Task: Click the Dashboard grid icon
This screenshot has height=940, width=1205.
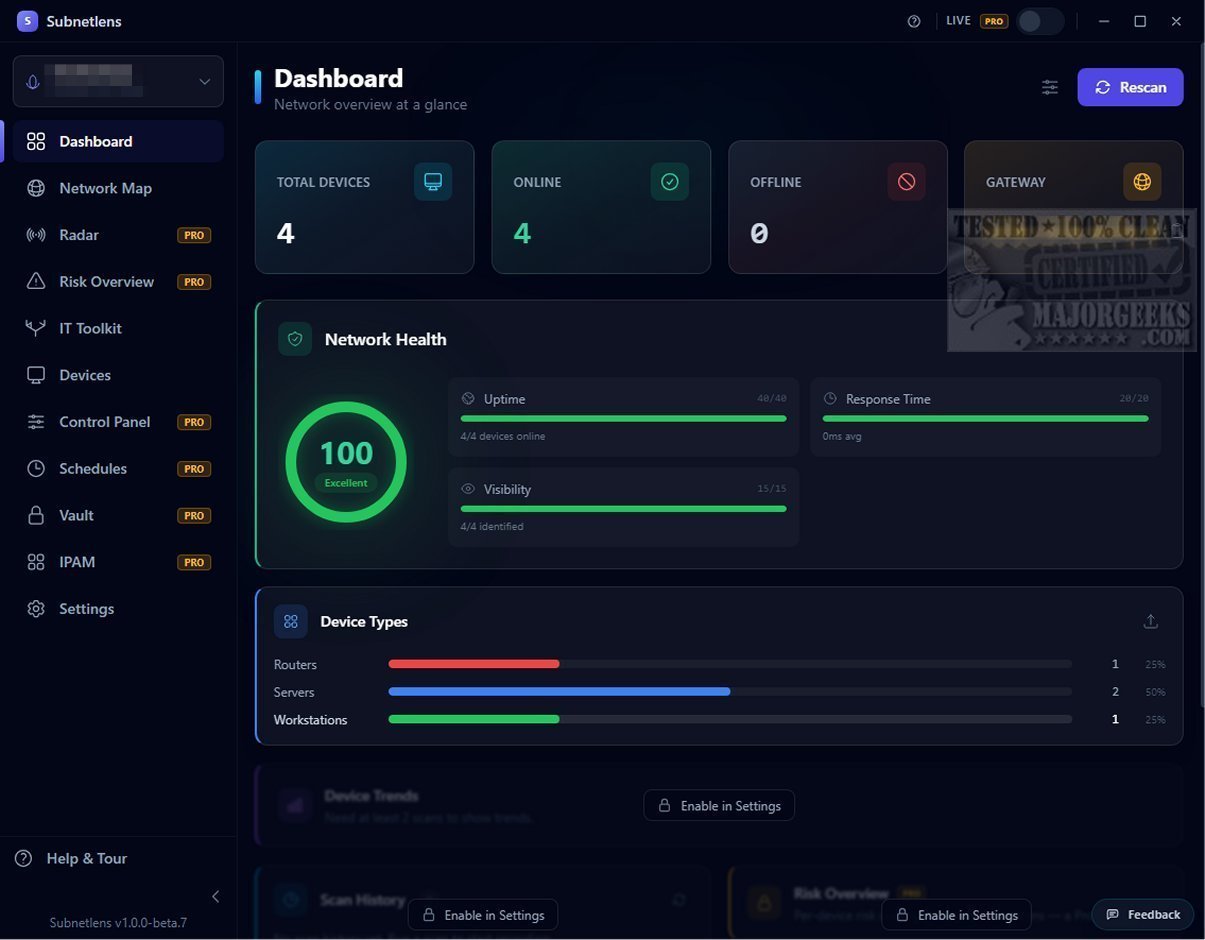Action: [36, 141]
